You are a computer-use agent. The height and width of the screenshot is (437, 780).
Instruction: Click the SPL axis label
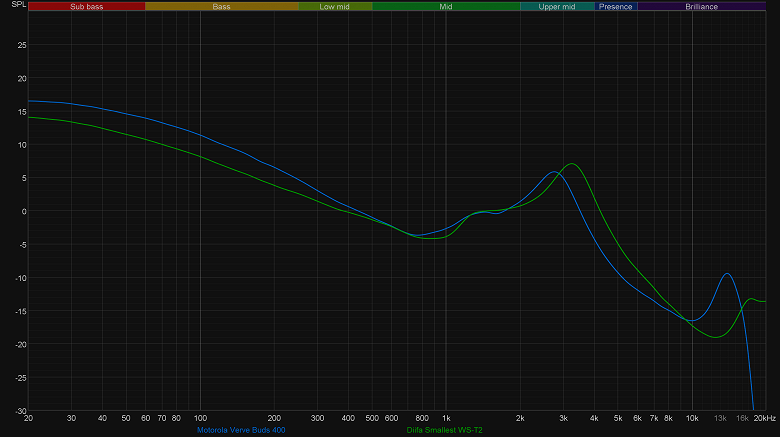tap(18, 4)
